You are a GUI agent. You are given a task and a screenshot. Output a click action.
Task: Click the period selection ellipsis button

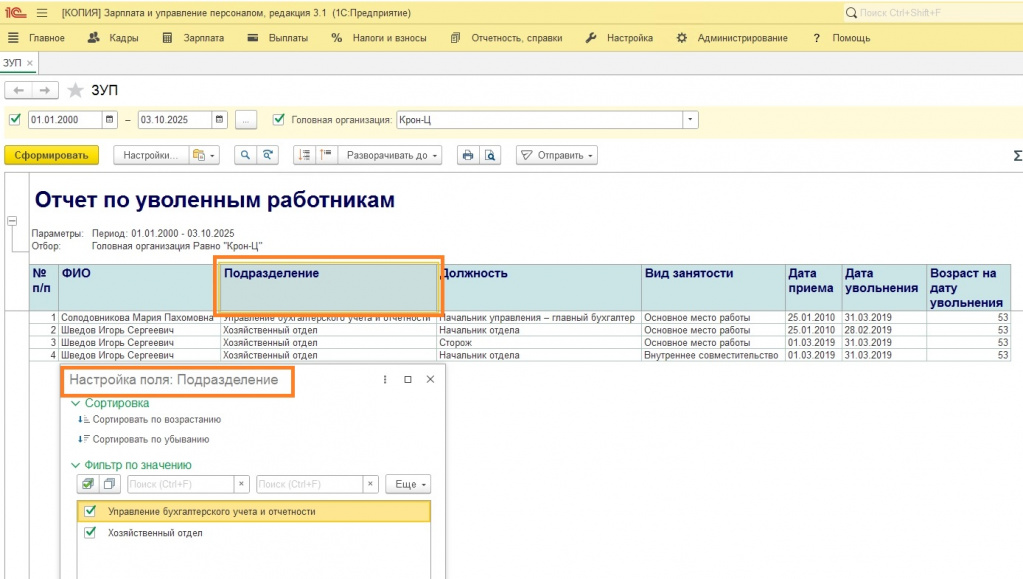(245, 120)
